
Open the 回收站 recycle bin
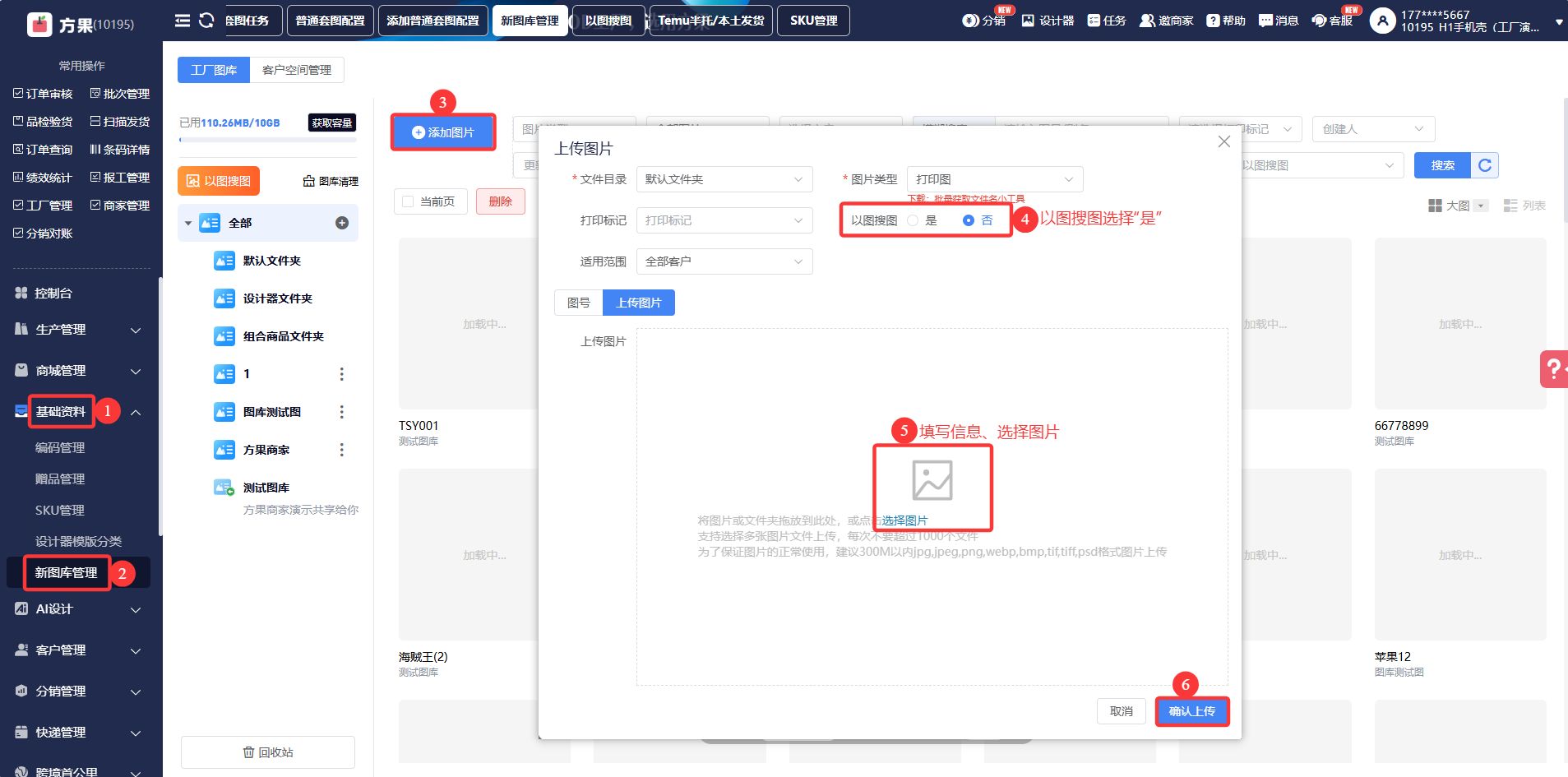coord(268,752)
